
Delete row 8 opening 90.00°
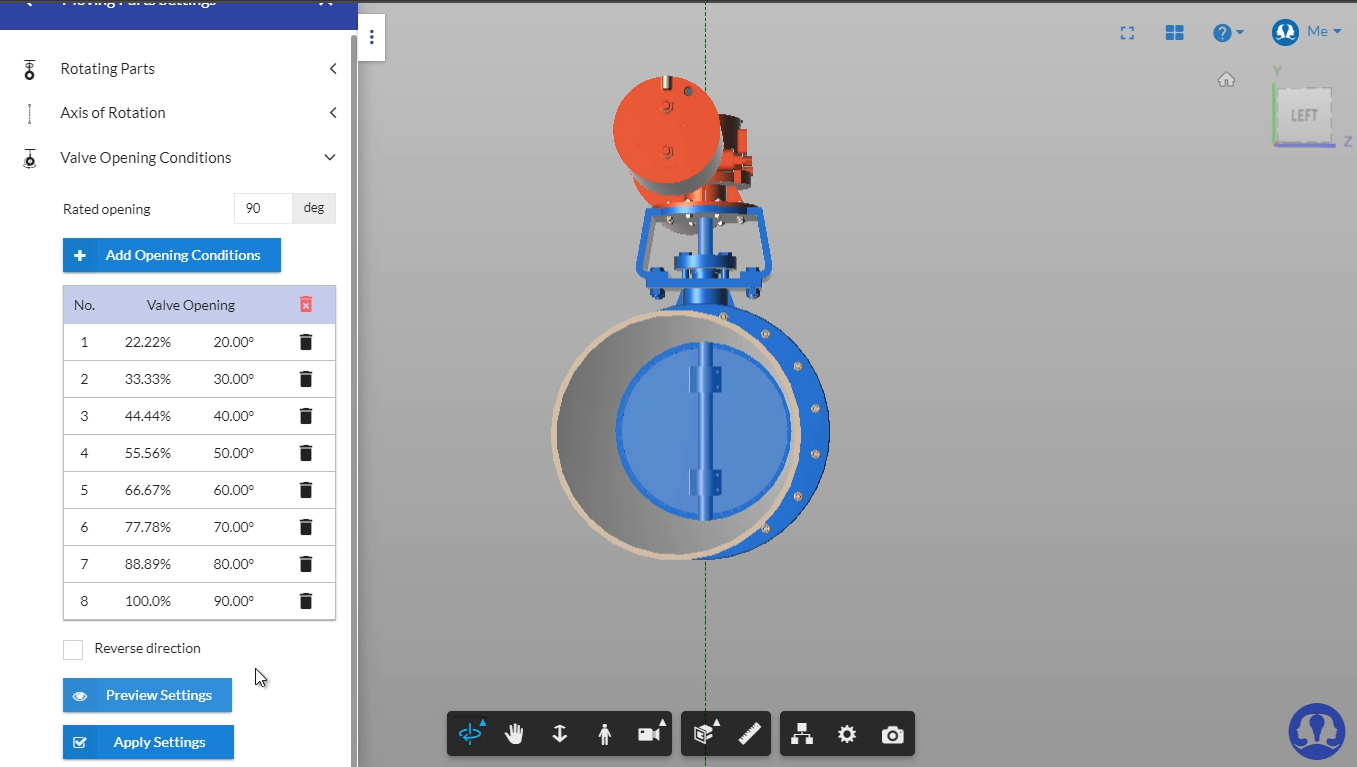(306, 601)
